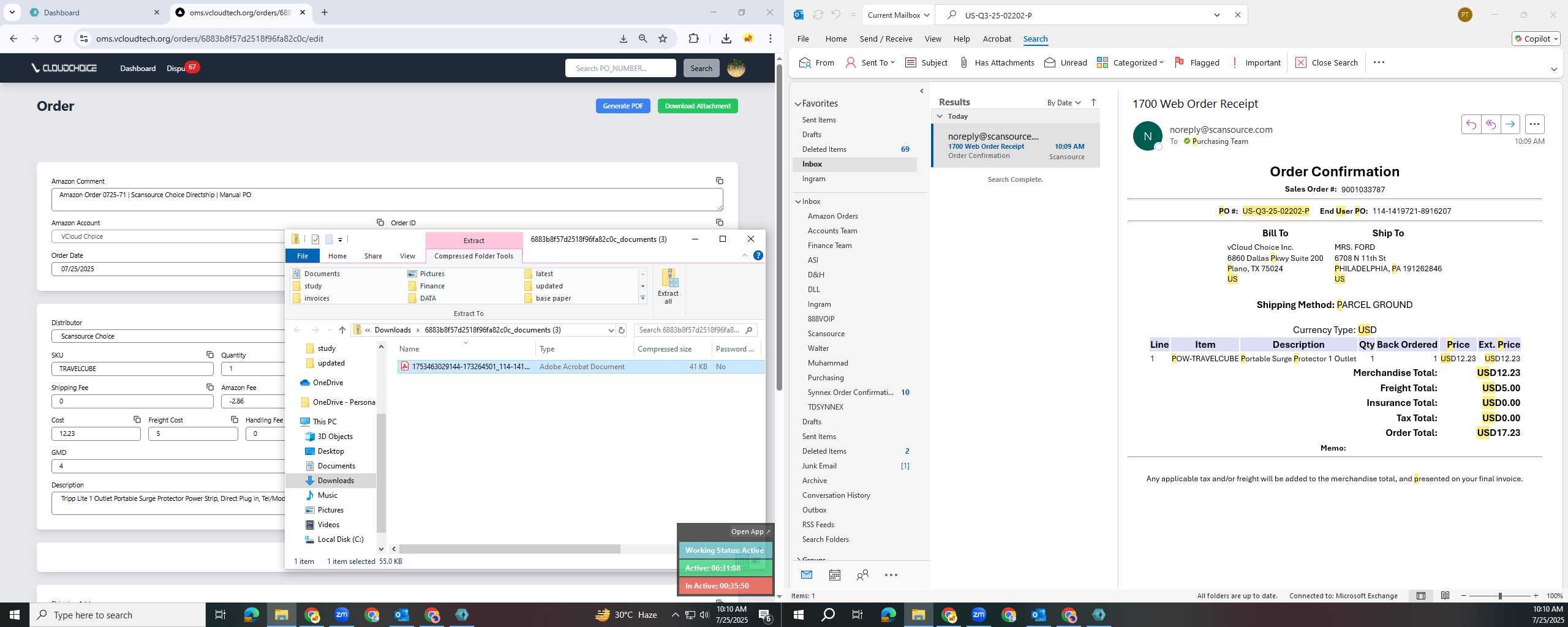Switch to the Dashboard browser tab

[95, 12]
